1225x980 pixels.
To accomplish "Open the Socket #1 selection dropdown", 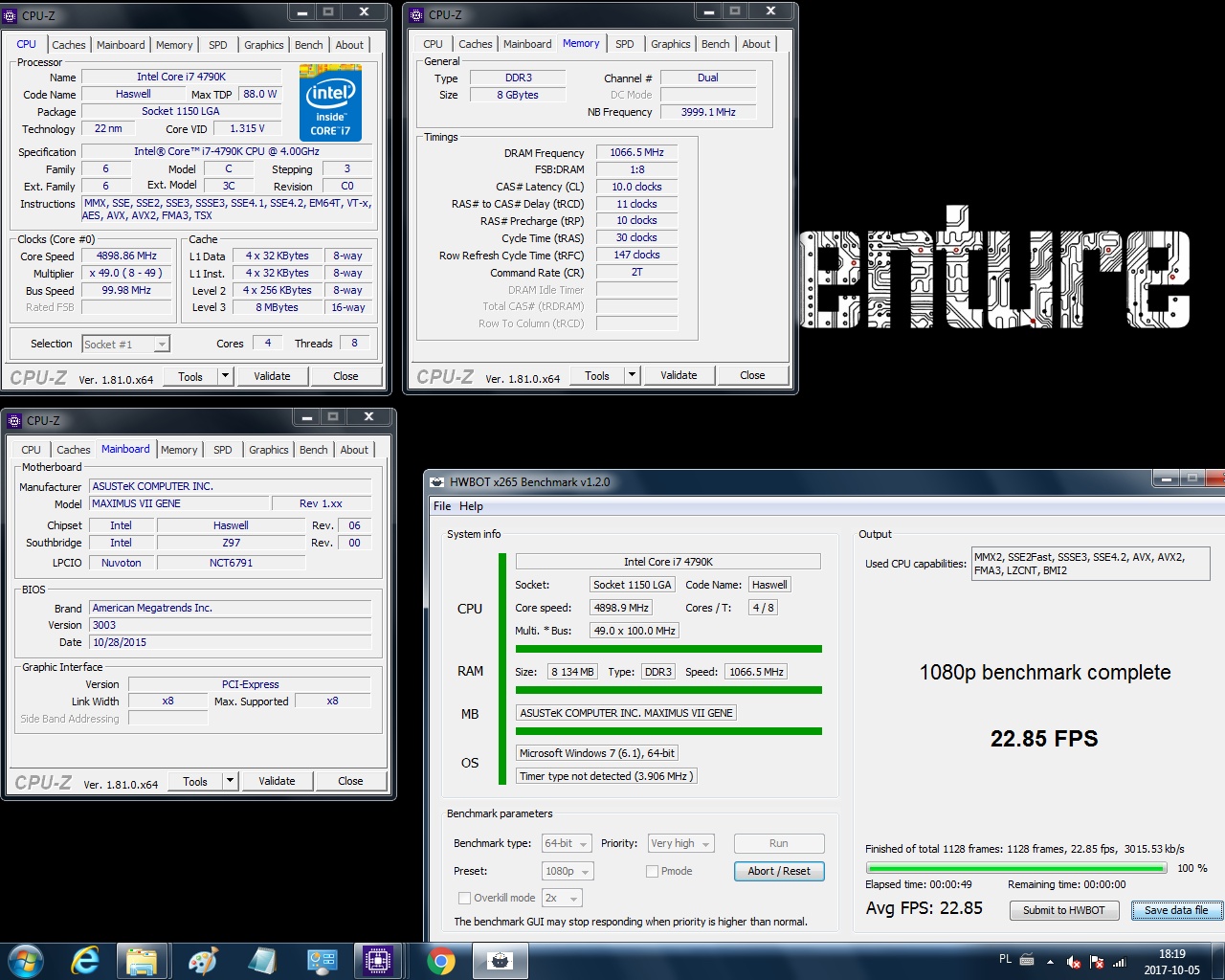I will [x=125, y=344].
